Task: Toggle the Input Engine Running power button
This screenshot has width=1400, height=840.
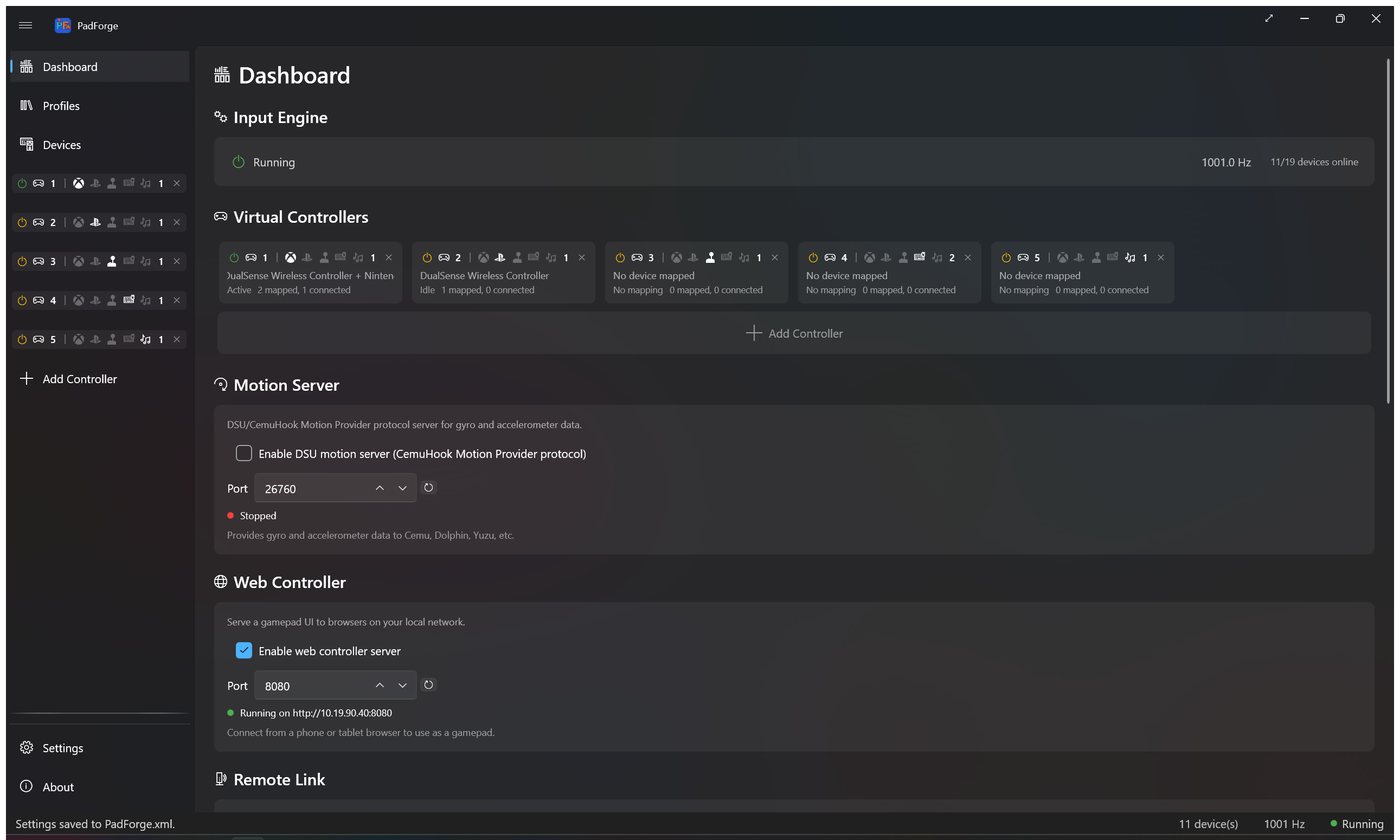Action: [x=239, y=162]
